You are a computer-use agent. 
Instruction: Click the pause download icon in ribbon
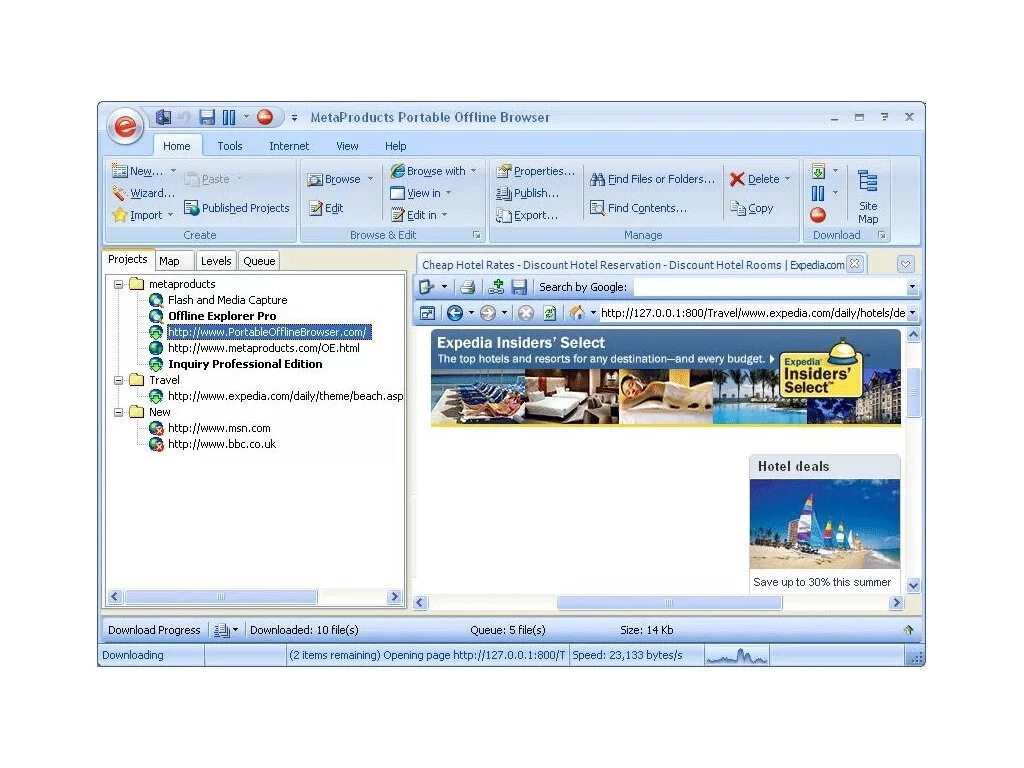click(x=818, y=193)
